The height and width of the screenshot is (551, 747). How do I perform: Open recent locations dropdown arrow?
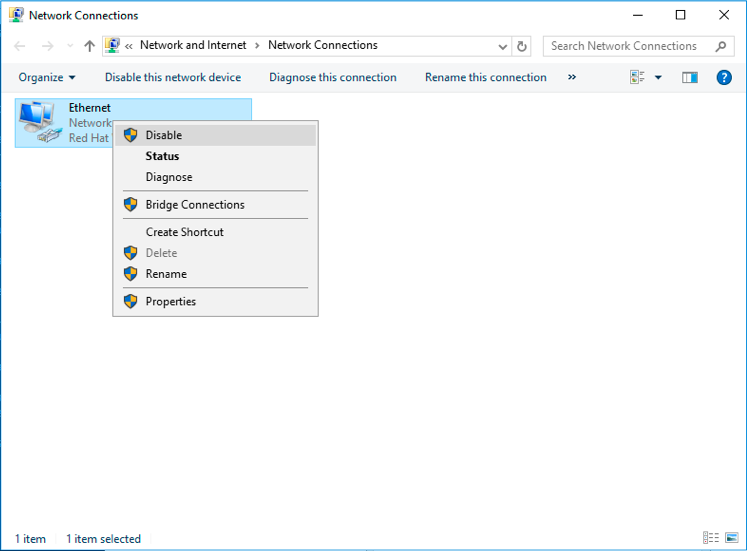click(x=69, y=46)
